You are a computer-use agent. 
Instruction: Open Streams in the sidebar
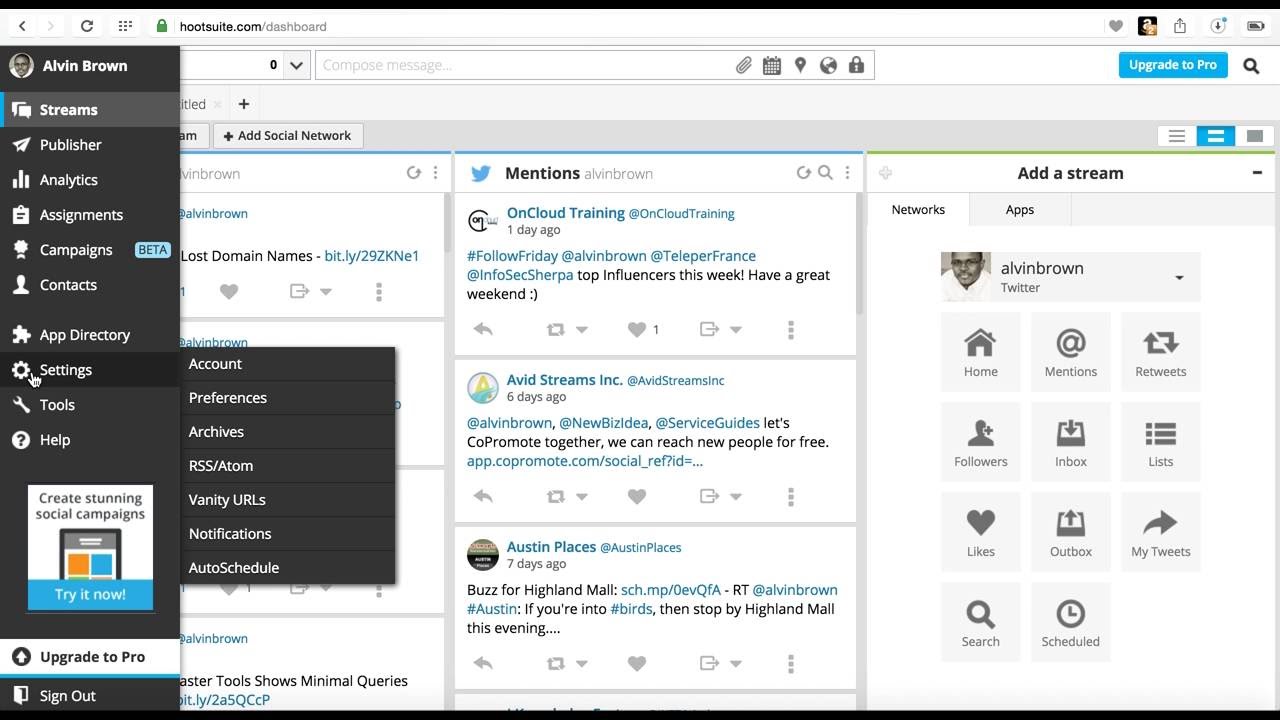(x=90, y=110)
